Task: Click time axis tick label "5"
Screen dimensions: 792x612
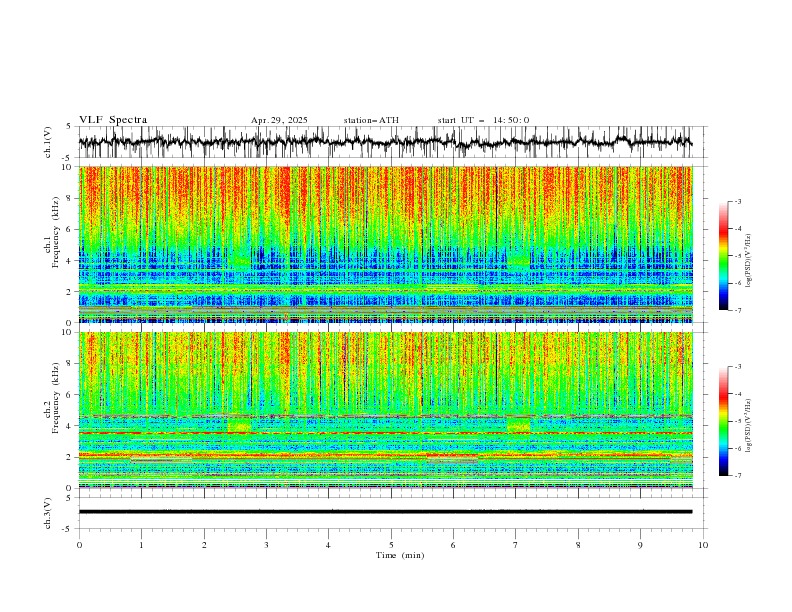Action: [x=391, y=545]
